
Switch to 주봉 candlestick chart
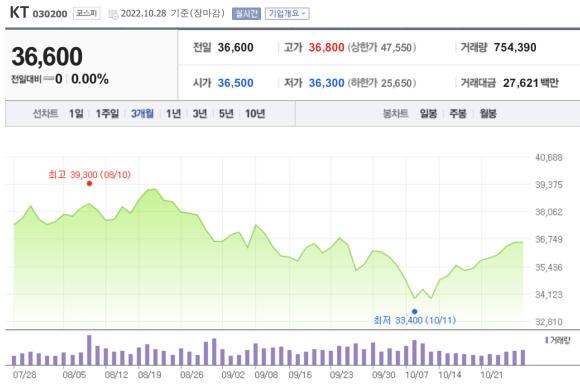pyautogui.click(x=458, y=114)
